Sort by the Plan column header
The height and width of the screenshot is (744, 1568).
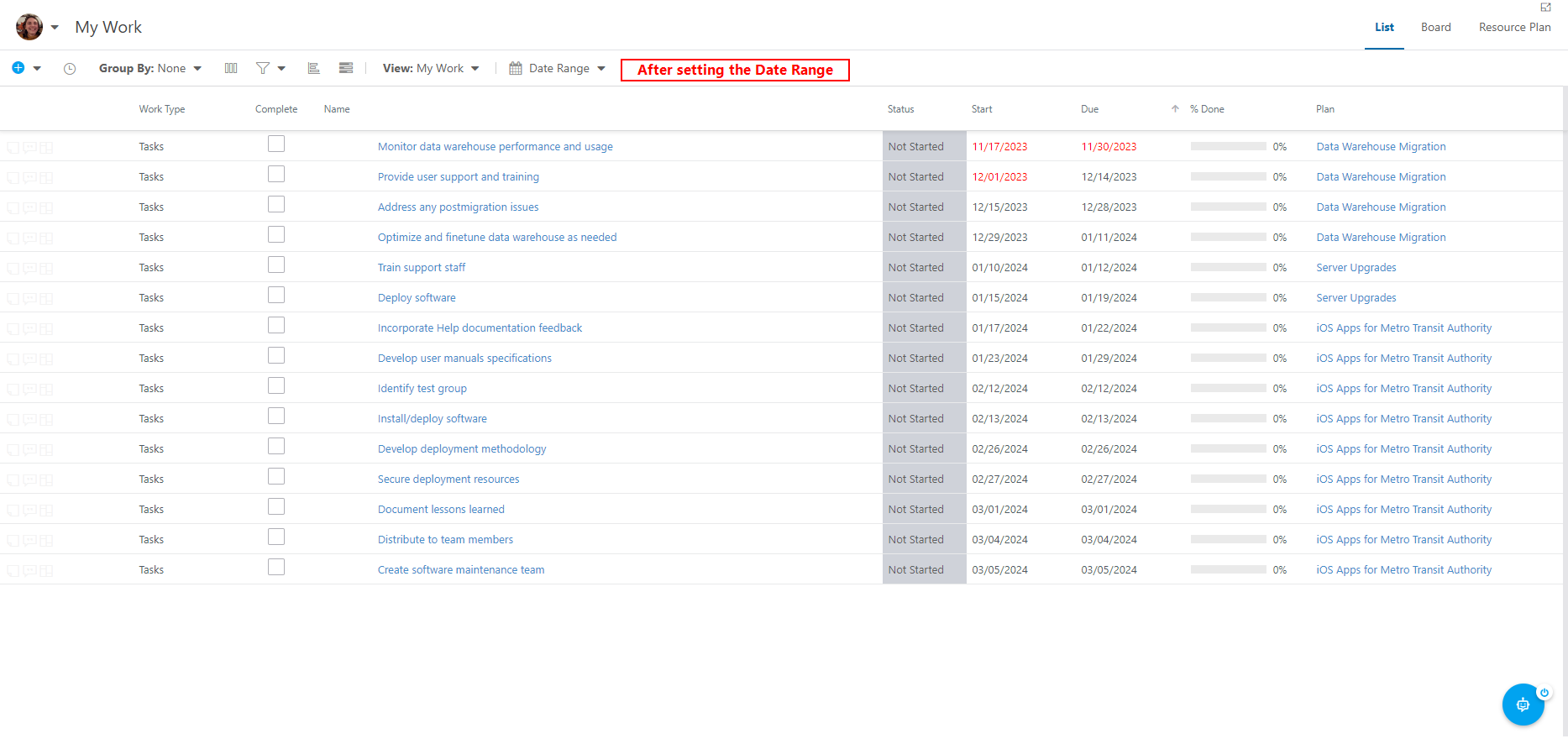pyautogui.click(x=1325, y=109)
